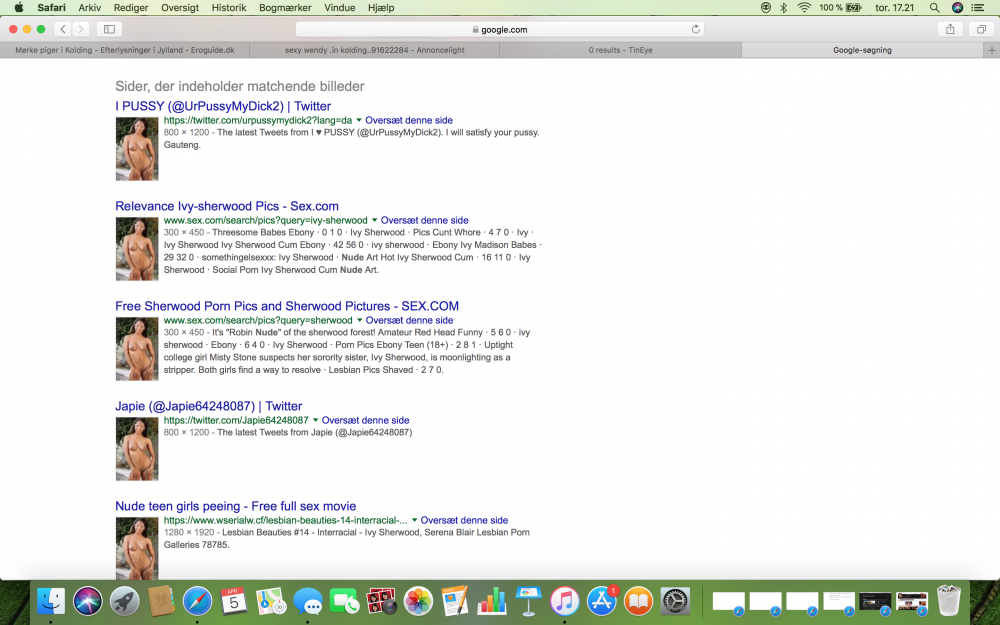Screen dimensions: 1000x625
Task: Open the battery status showing 100 %
Action: (x=841, y=8)
